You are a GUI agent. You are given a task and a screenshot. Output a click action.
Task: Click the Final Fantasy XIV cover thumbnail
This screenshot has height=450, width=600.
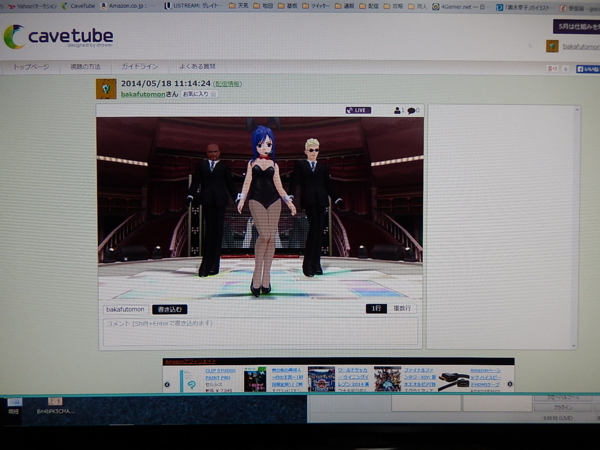(x=388, y=379)
